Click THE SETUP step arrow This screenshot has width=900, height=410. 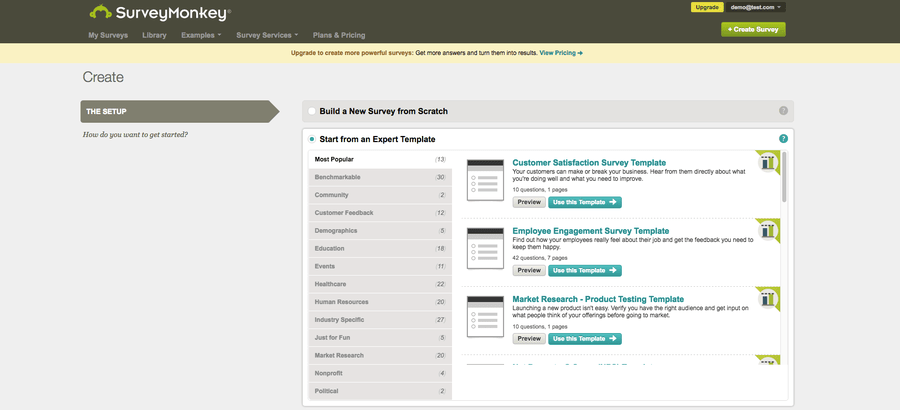click(180, 111)
